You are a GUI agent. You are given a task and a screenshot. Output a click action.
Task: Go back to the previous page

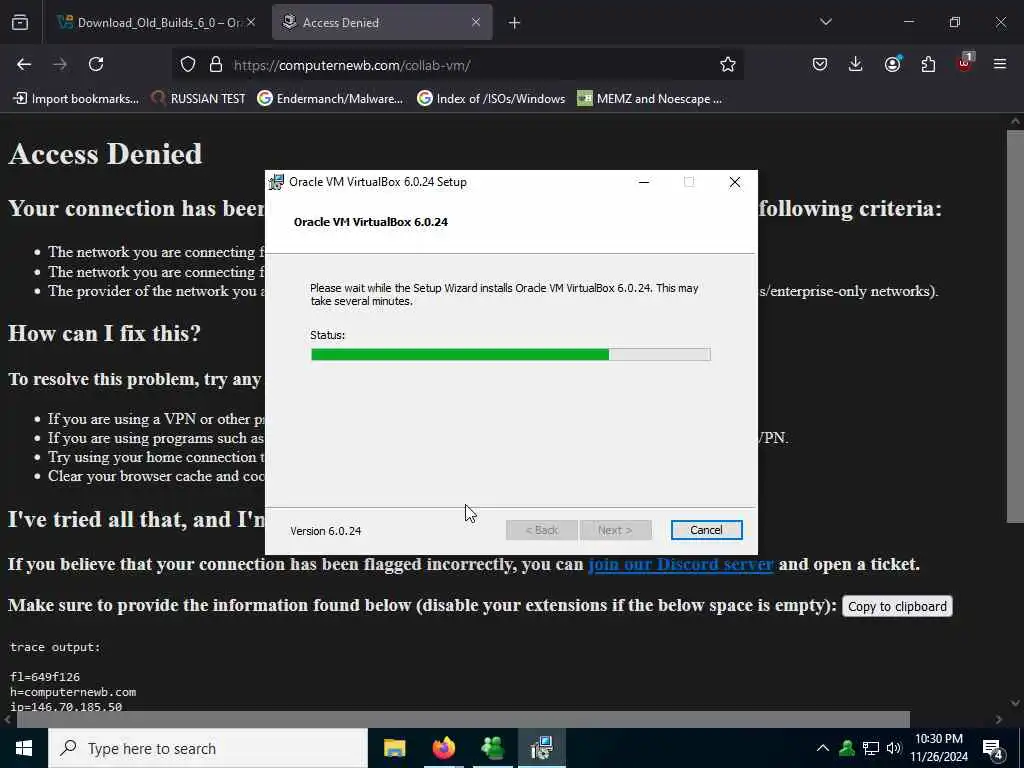(24, 64)
